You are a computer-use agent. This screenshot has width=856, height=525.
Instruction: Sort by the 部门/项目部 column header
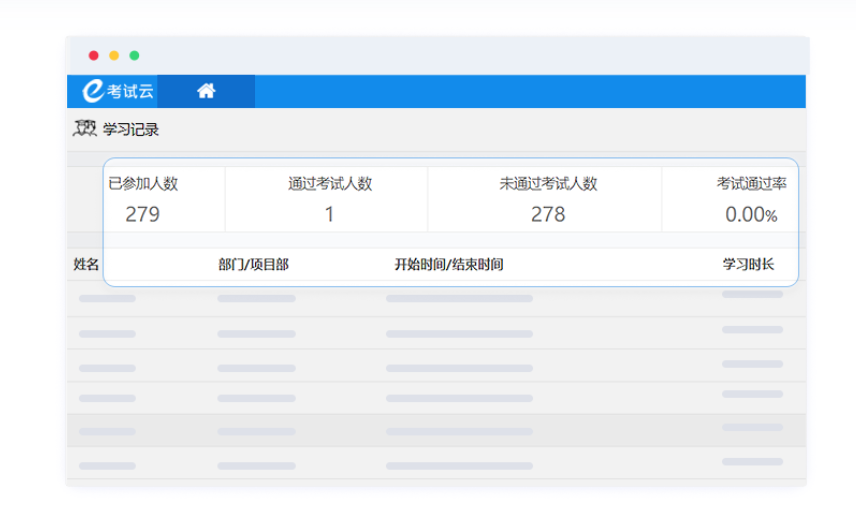[254, 265]
